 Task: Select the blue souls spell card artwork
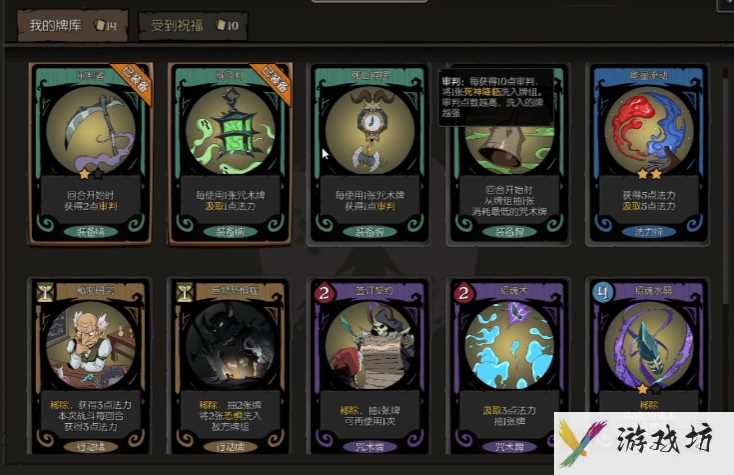509,345
